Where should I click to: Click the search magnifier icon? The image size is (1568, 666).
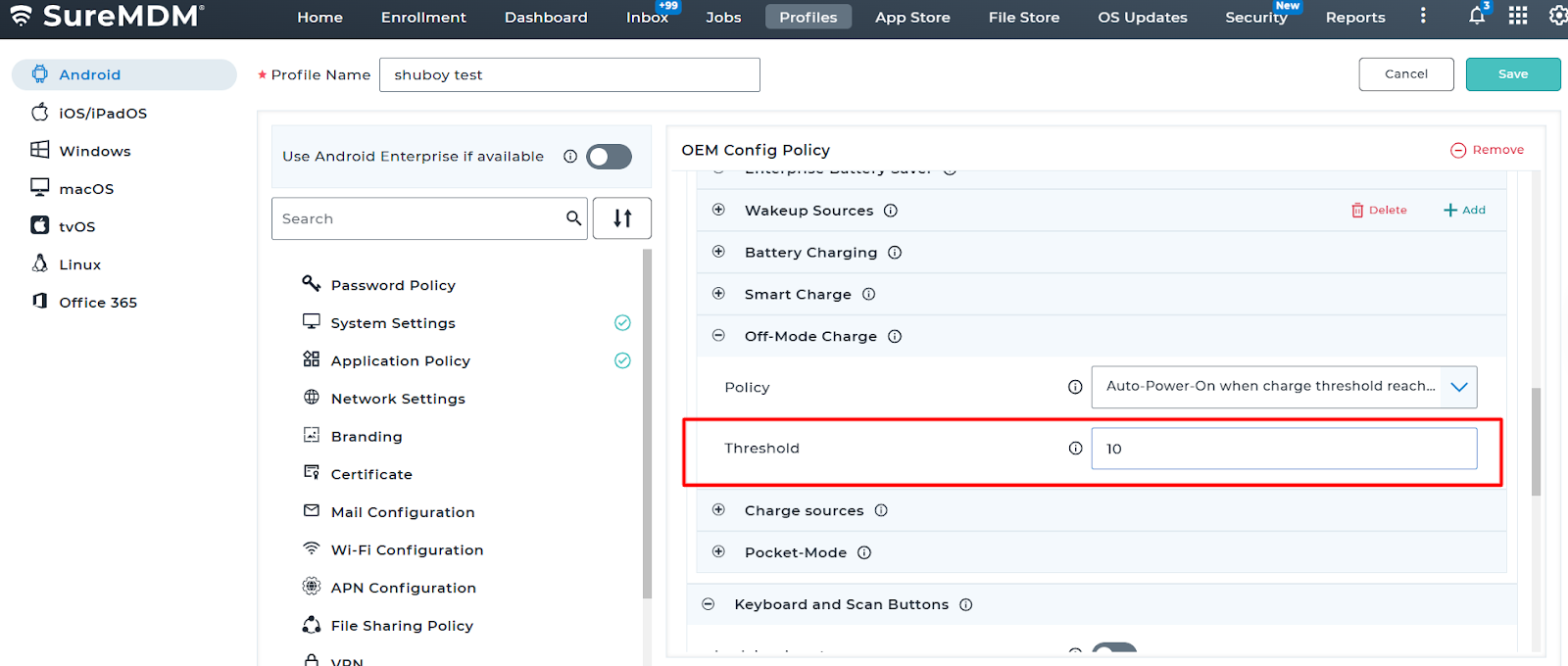[573, 218]
